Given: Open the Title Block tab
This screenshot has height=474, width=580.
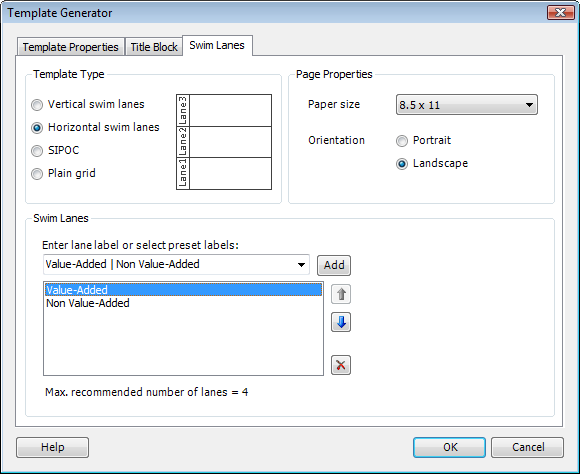Looking at the screenshot, I should click(x=154, y=47).
